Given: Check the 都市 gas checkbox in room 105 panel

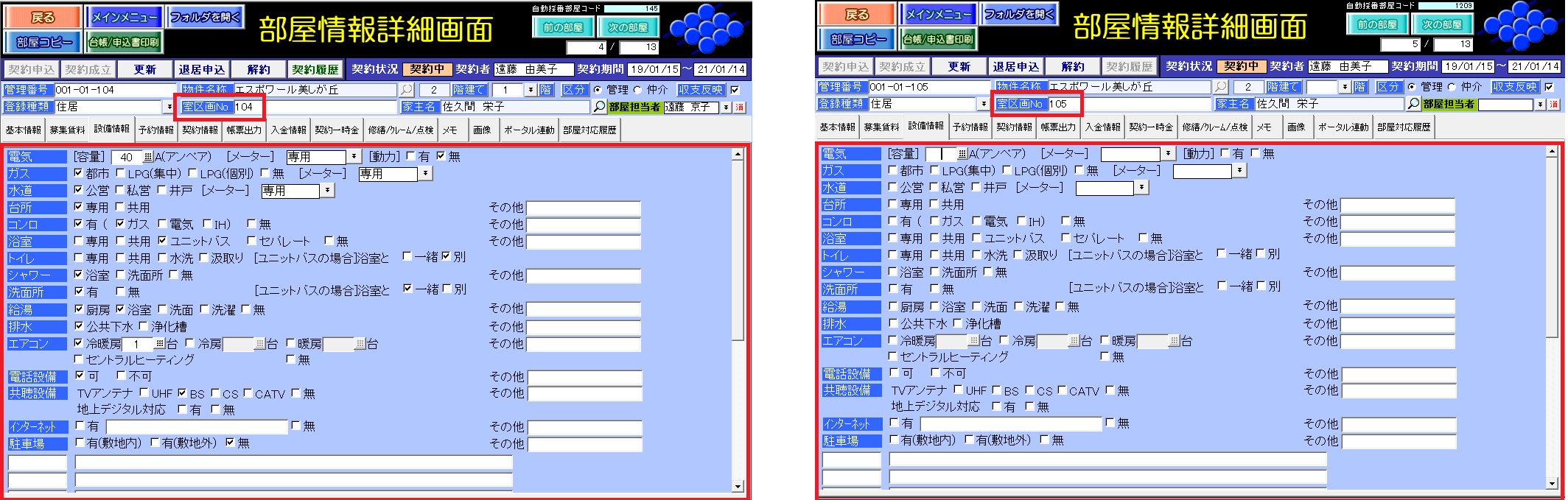Looking at the screenshot, I should pos(893,170).
